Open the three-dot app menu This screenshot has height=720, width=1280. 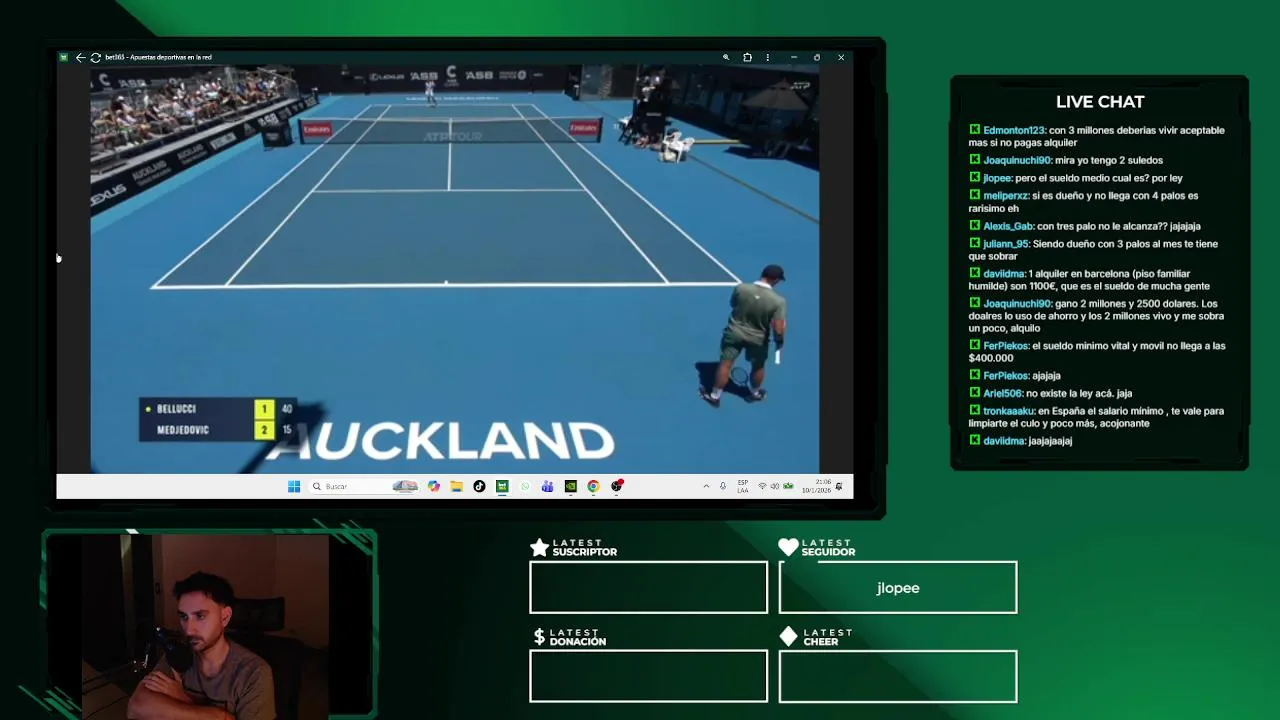(x=768, y=57)
